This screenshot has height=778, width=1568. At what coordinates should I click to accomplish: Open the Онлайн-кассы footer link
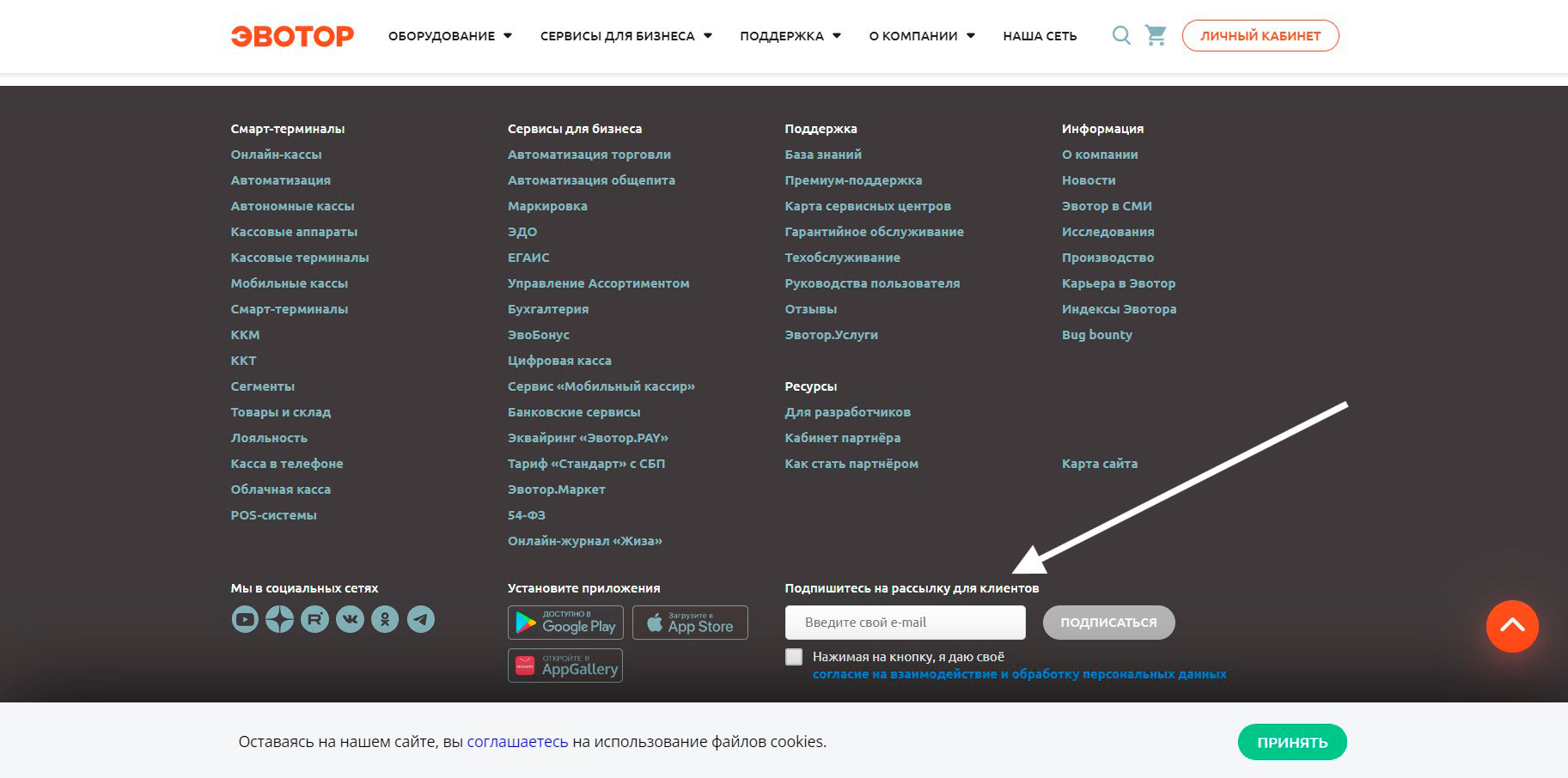click(276, 155)
